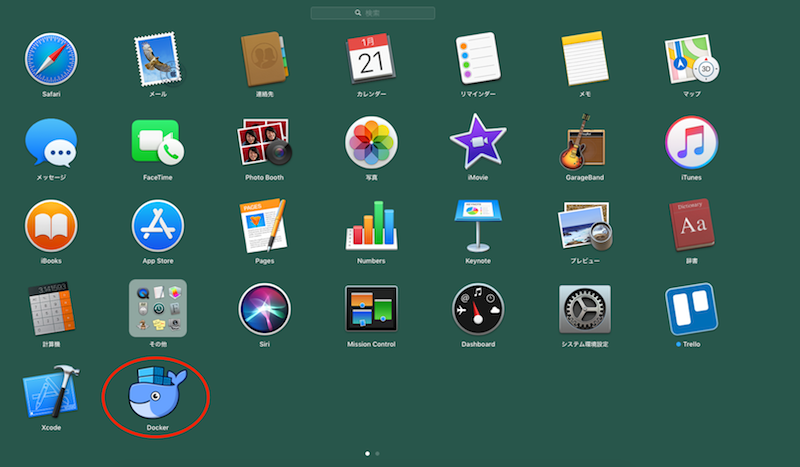This screenshot has width=800, height=467.
Task: Launch the Messages speech bubble app
Action: click(x=51, y=143)
